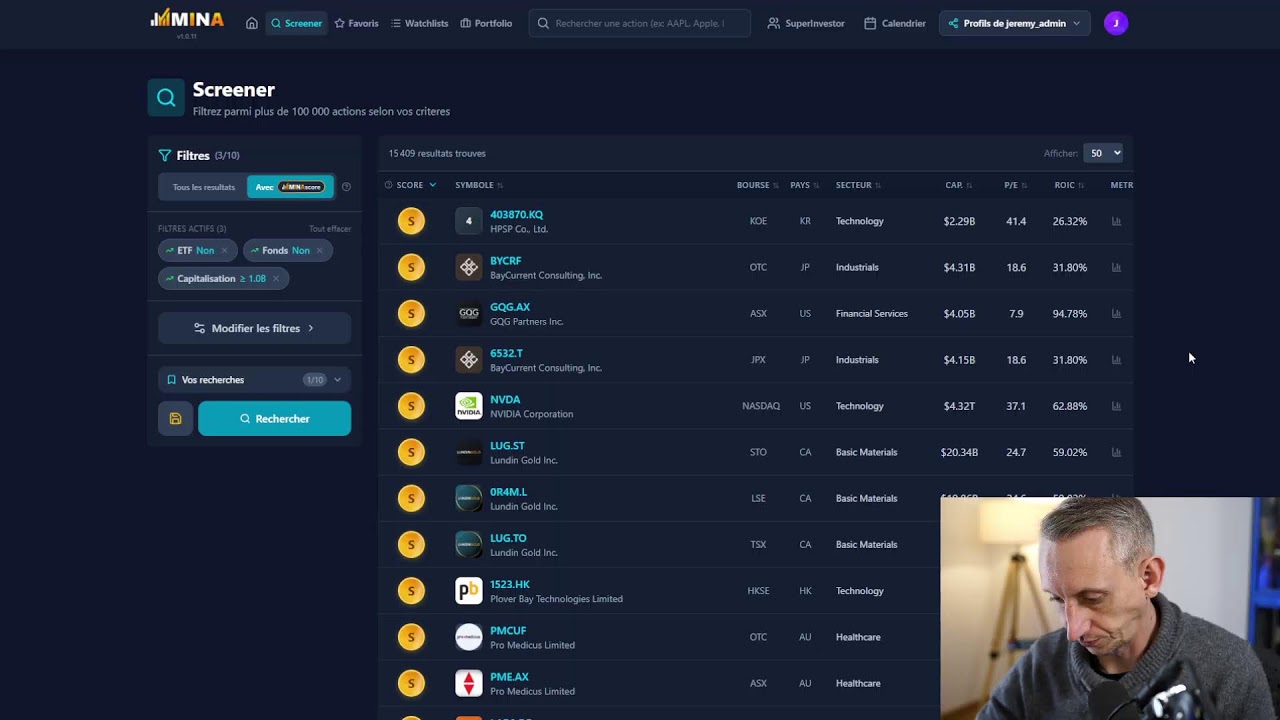Screen dimensions: 1280x720
Task: Sort by CAP. column
Action: coord(958,185)
